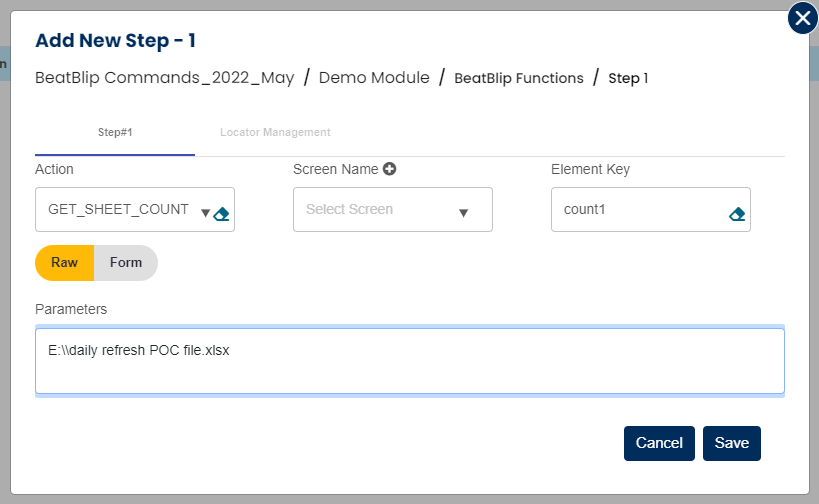
Task: Close the Add New Step dialog
Action: coord(802,18)
